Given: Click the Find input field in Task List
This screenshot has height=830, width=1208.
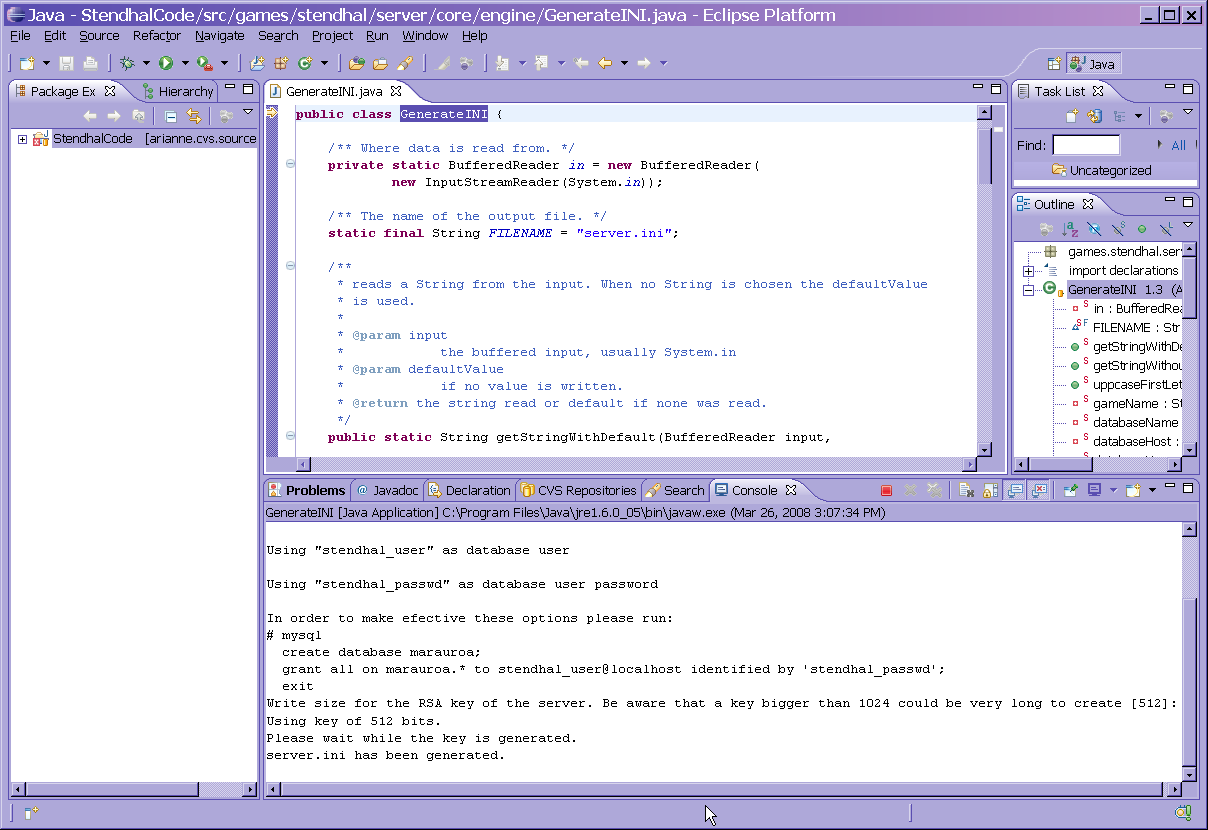Looking at the screenshot, I should pyautogui.click(x=1086, y=145).
